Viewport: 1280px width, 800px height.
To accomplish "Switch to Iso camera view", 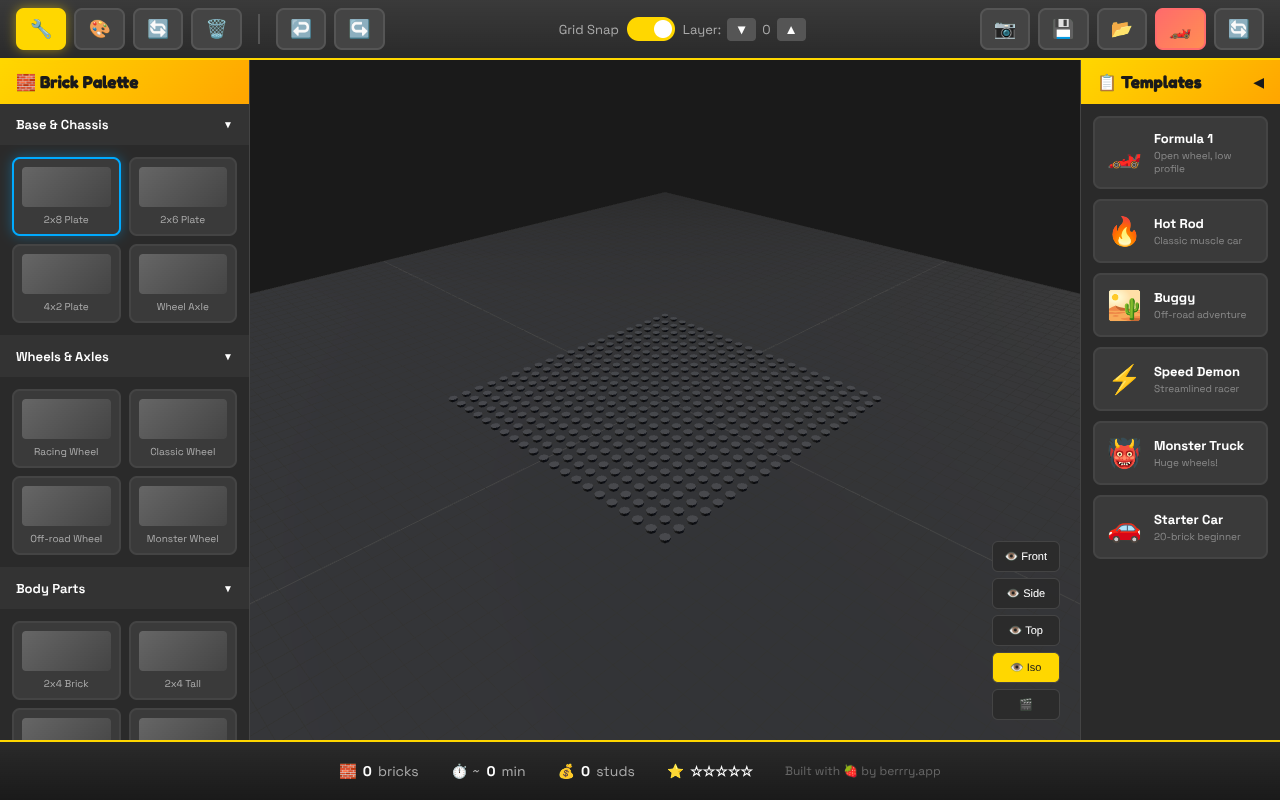I will pyautogui.click(x=1025, y=667).
